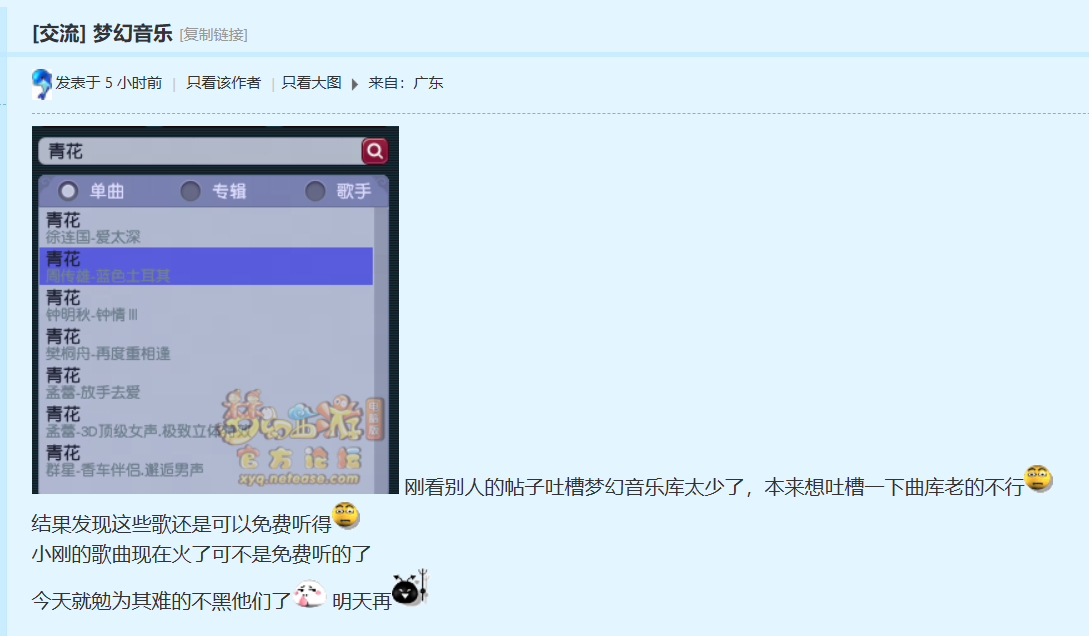Click the 交流 category tag

59,33
